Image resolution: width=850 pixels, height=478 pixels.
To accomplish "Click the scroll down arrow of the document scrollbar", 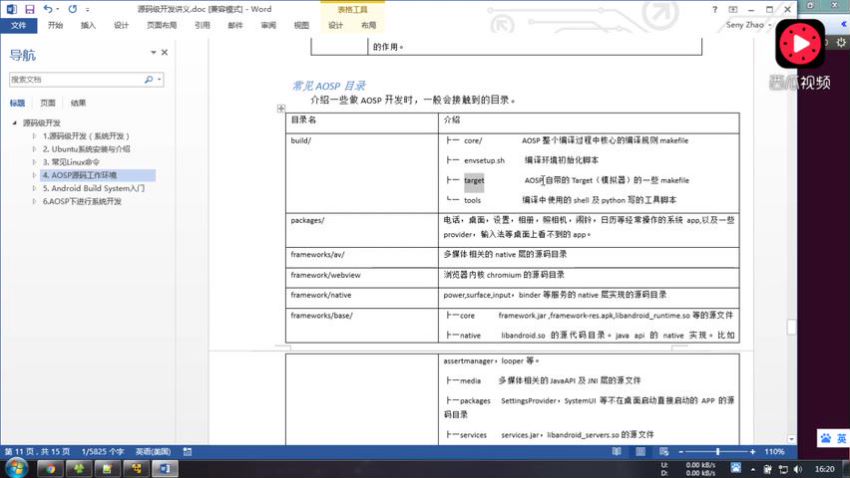I will (791, 439).
